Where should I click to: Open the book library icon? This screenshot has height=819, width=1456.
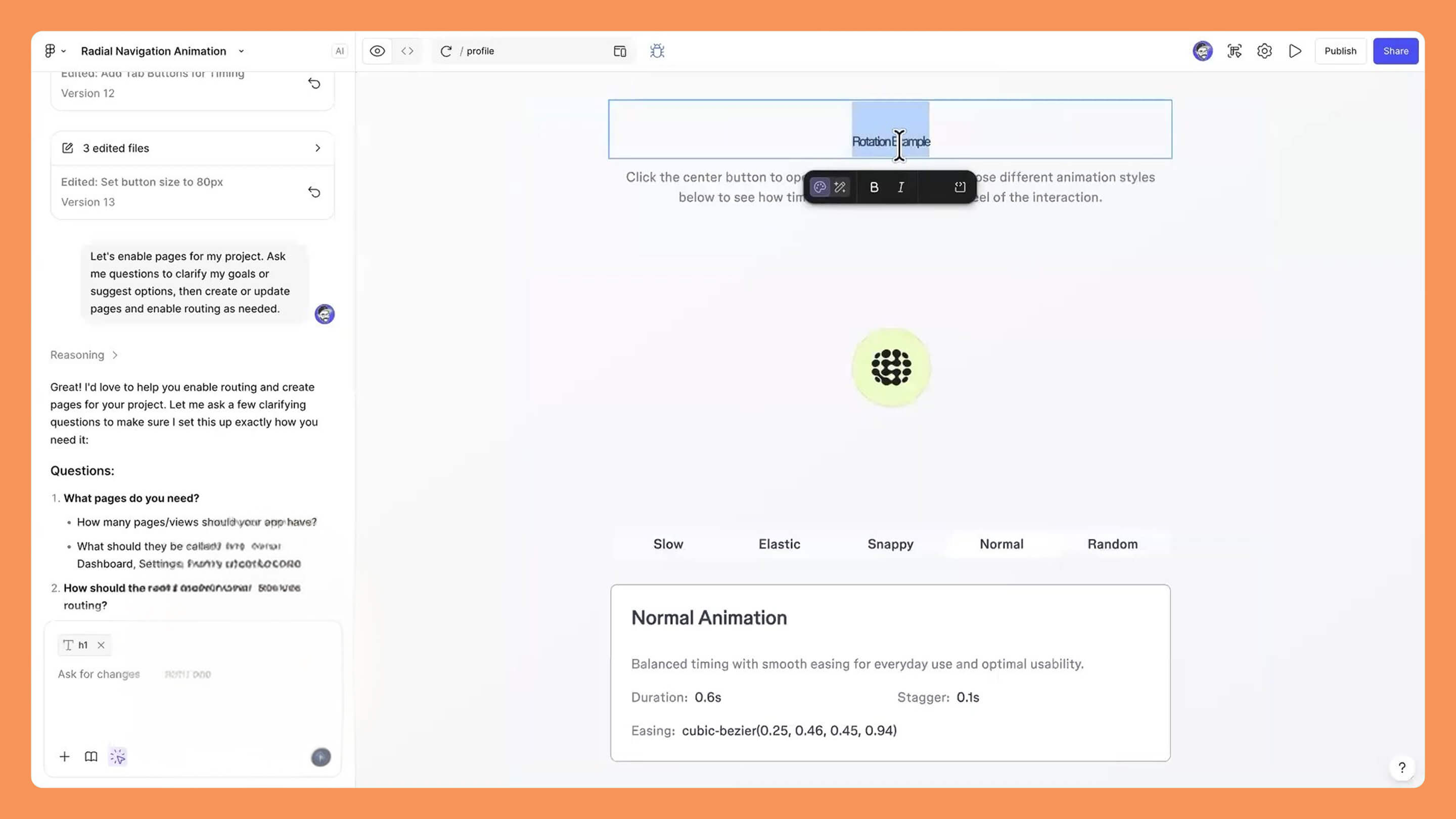click(91, 757)
